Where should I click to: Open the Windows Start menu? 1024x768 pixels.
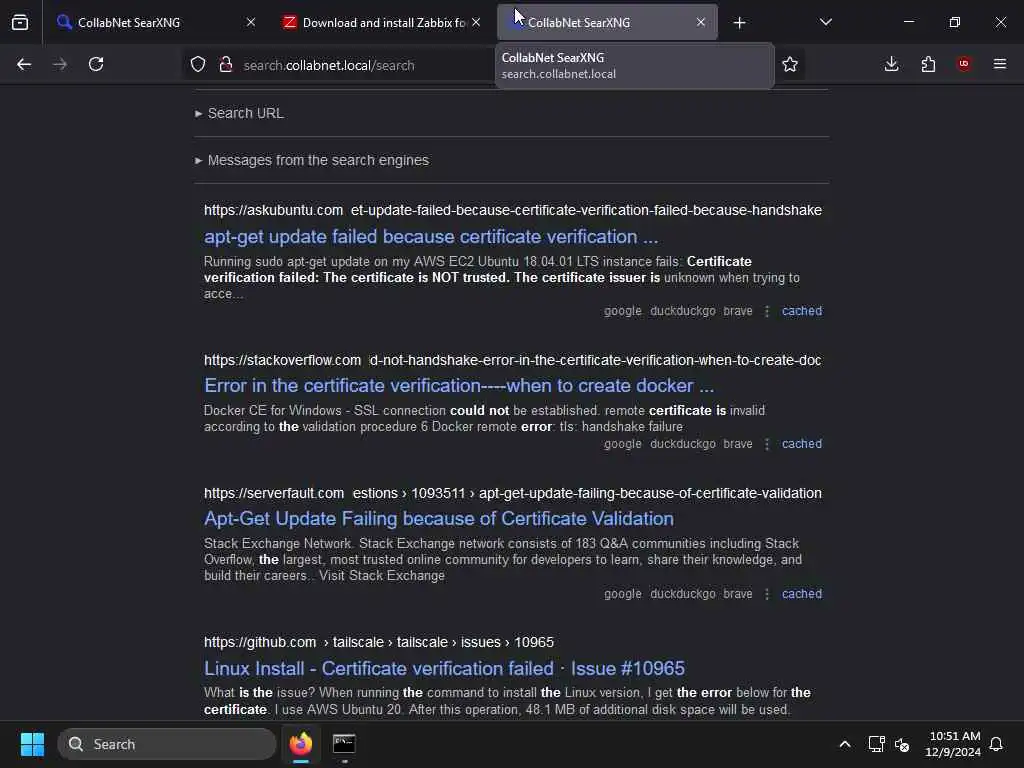coord(32,744)
